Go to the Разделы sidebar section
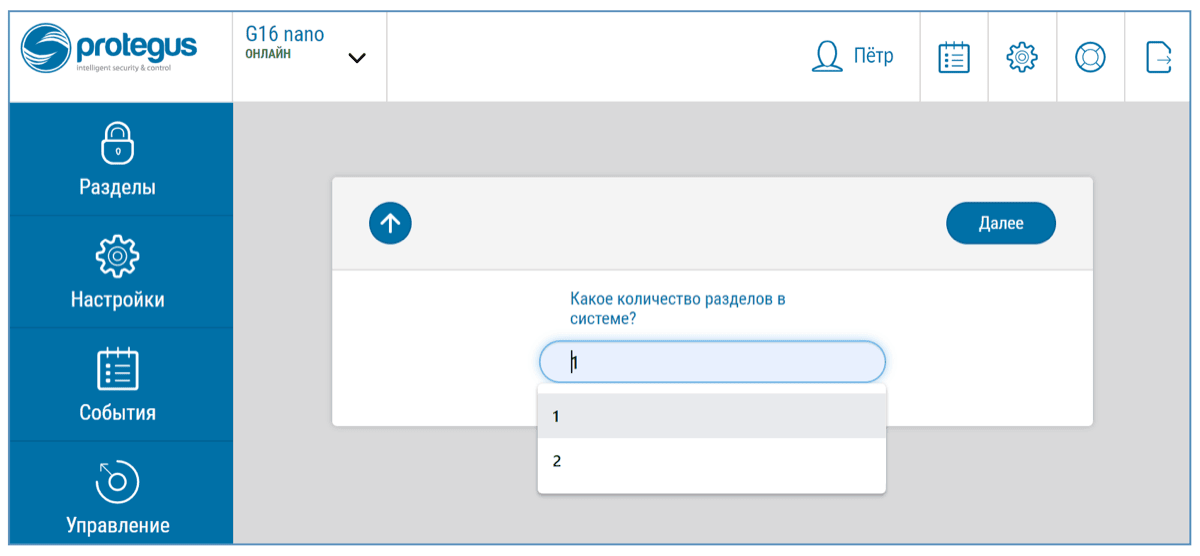1200x556 pixels. tap(117, 187)
